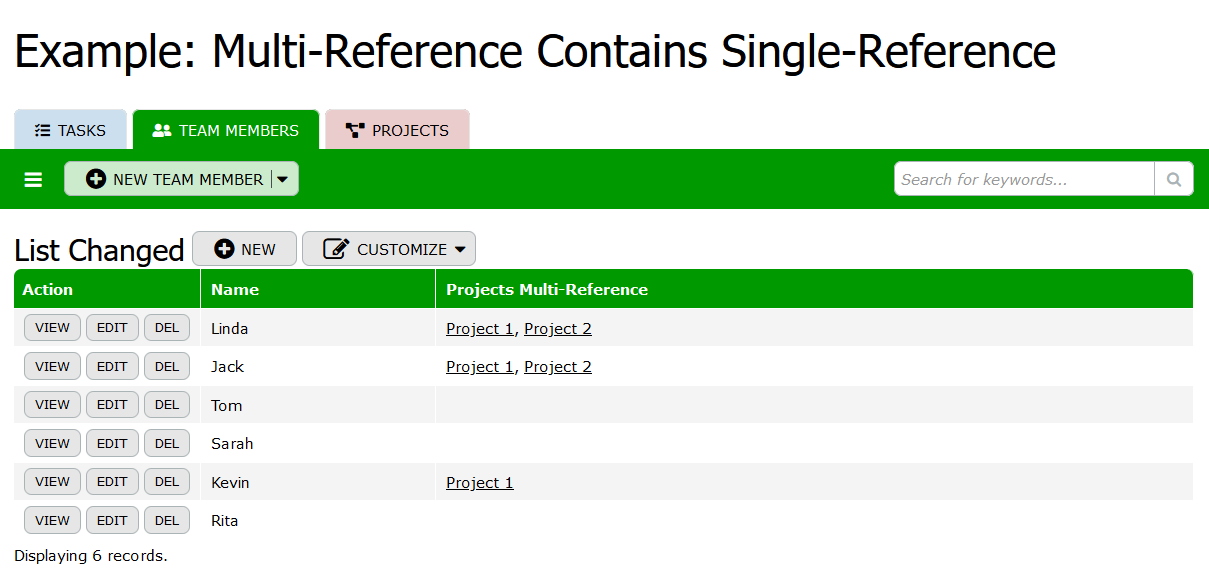
Task: Open the Customize dropdown caret
Action: [x=460, y=249]
